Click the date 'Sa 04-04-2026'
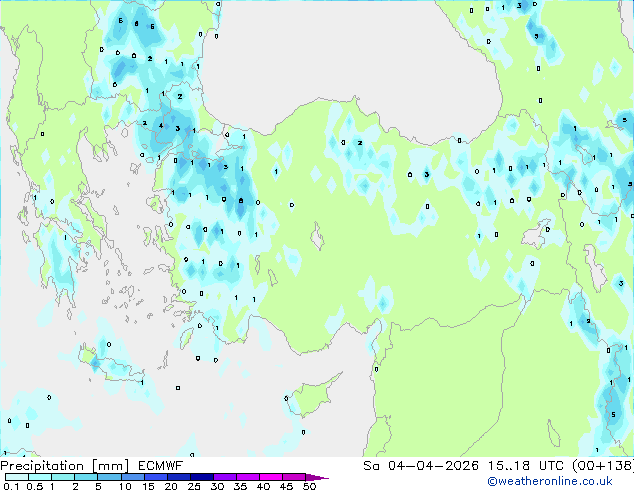Screen dimensions: 634x490 pos(421,466)
